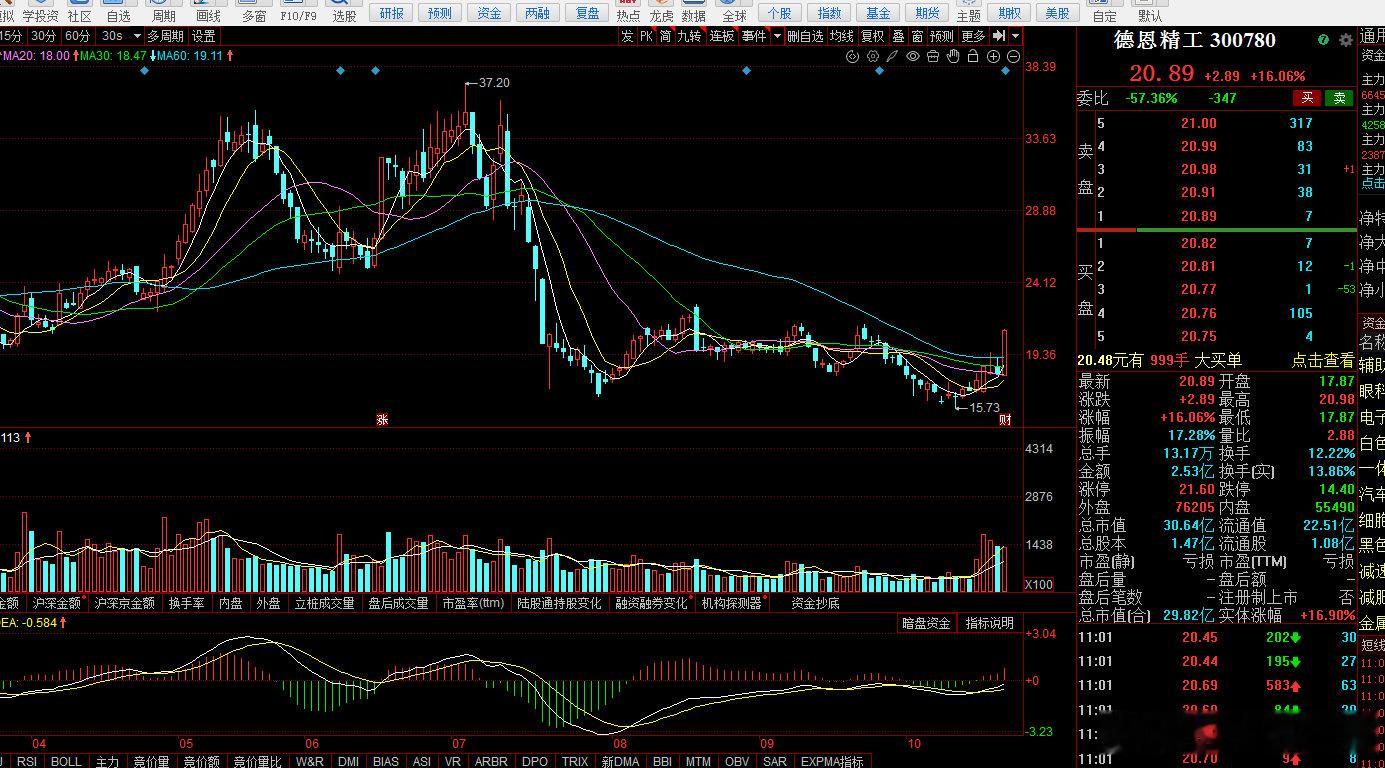Select the EXPMA指标 tab
This screenshot has width=1385, height=768.
pyautogui.click(x=832, y=761)
